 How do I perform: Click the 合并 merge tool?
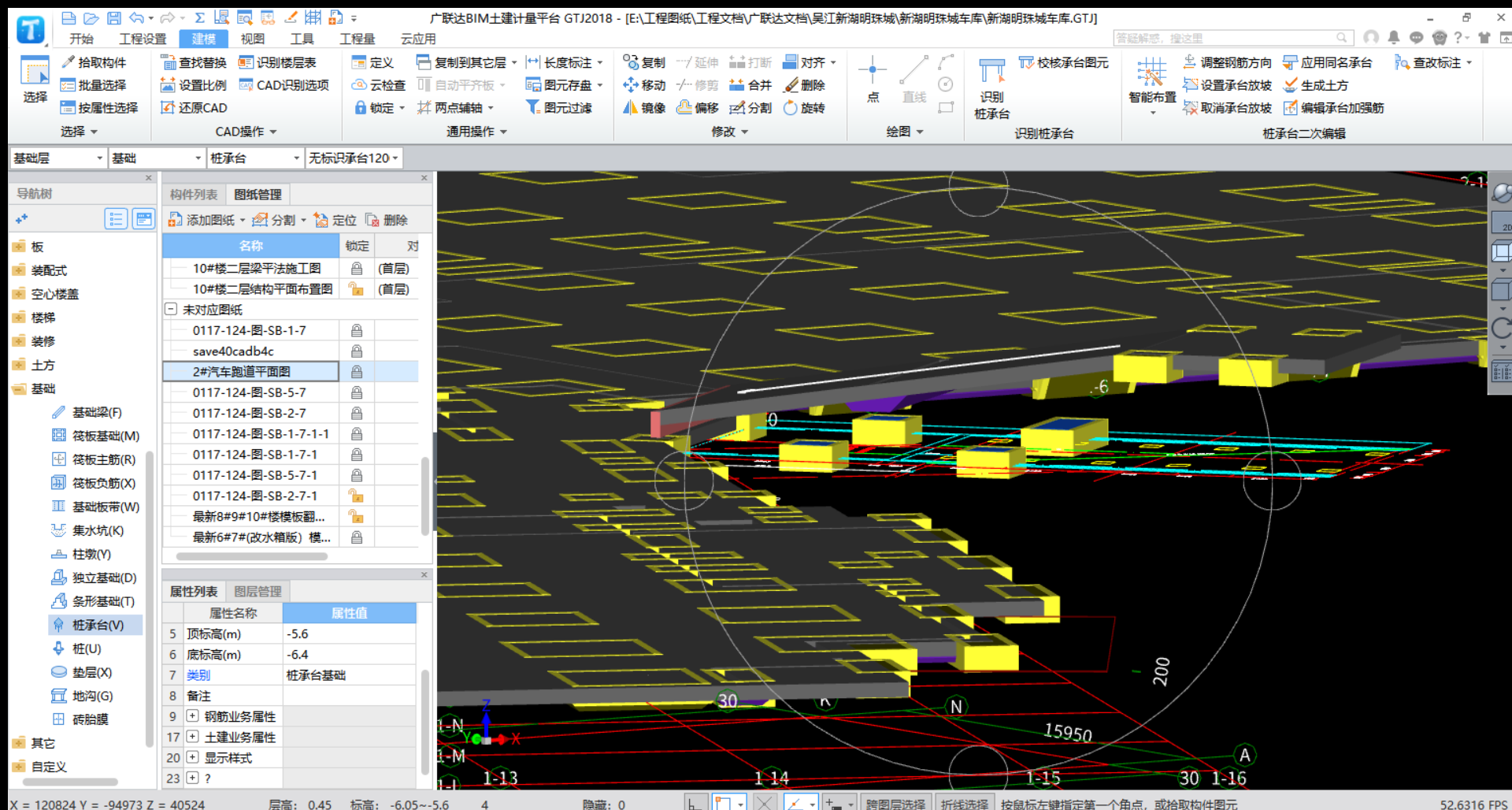tap(750, 85)
